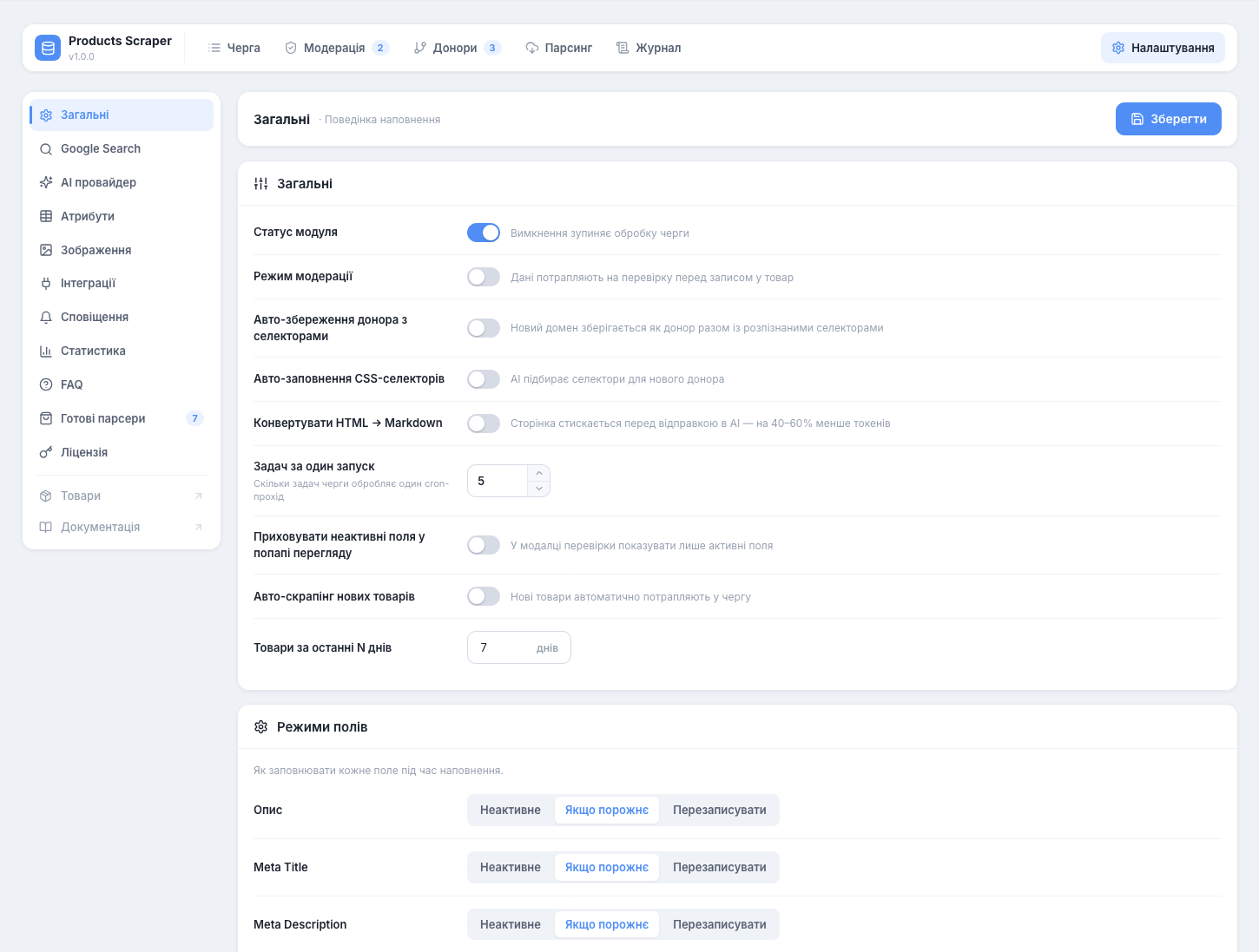Image resolution: width=1259 pixels, height=952 pixels.
Task: Choose Перезаписувати for Meta Title
Action: tap(719, 868)
